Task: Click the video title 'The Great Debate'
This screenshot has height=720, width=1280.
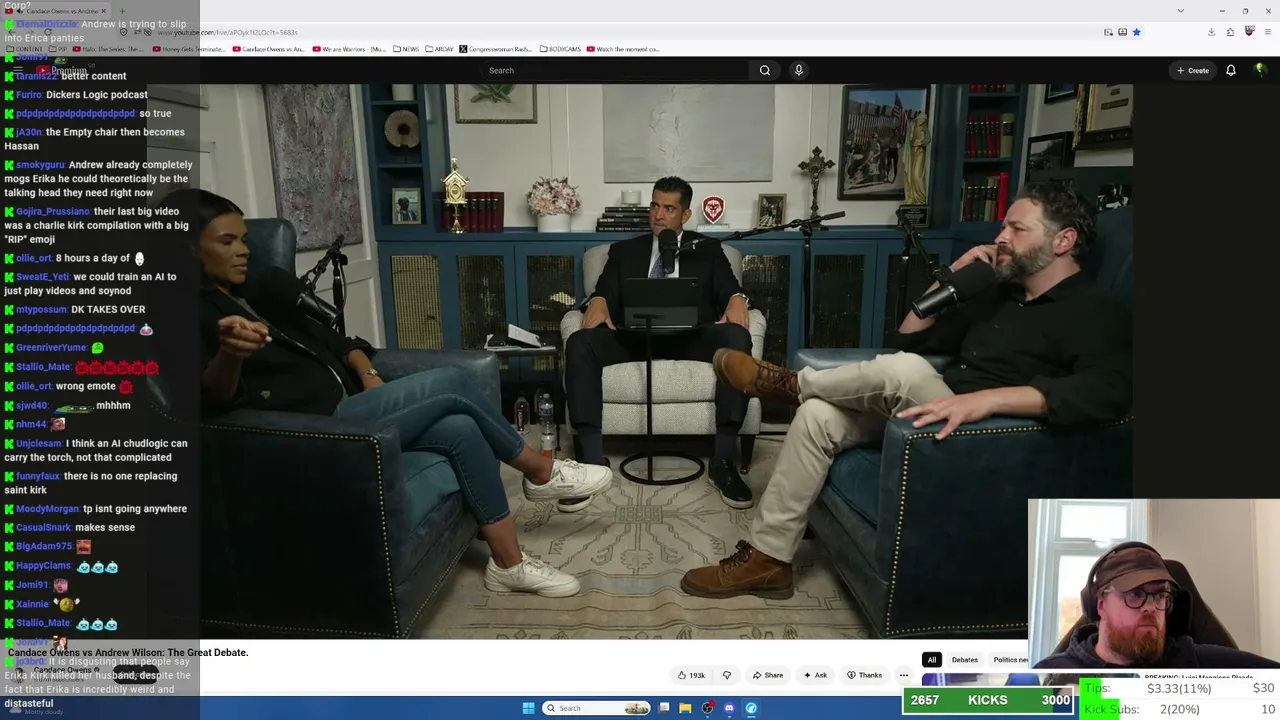Action: click(x=128, y=652)
